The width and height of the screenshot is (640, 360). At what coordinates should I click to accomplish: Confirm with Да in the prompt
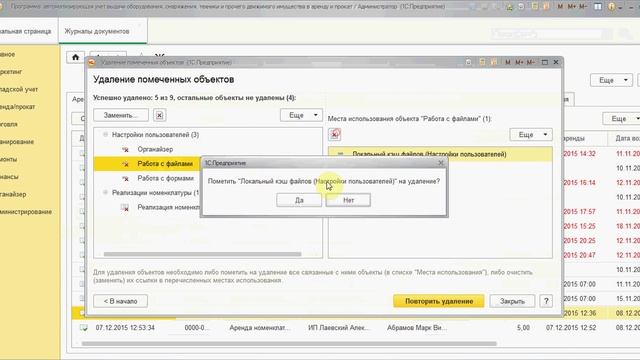tap(299, 200)
